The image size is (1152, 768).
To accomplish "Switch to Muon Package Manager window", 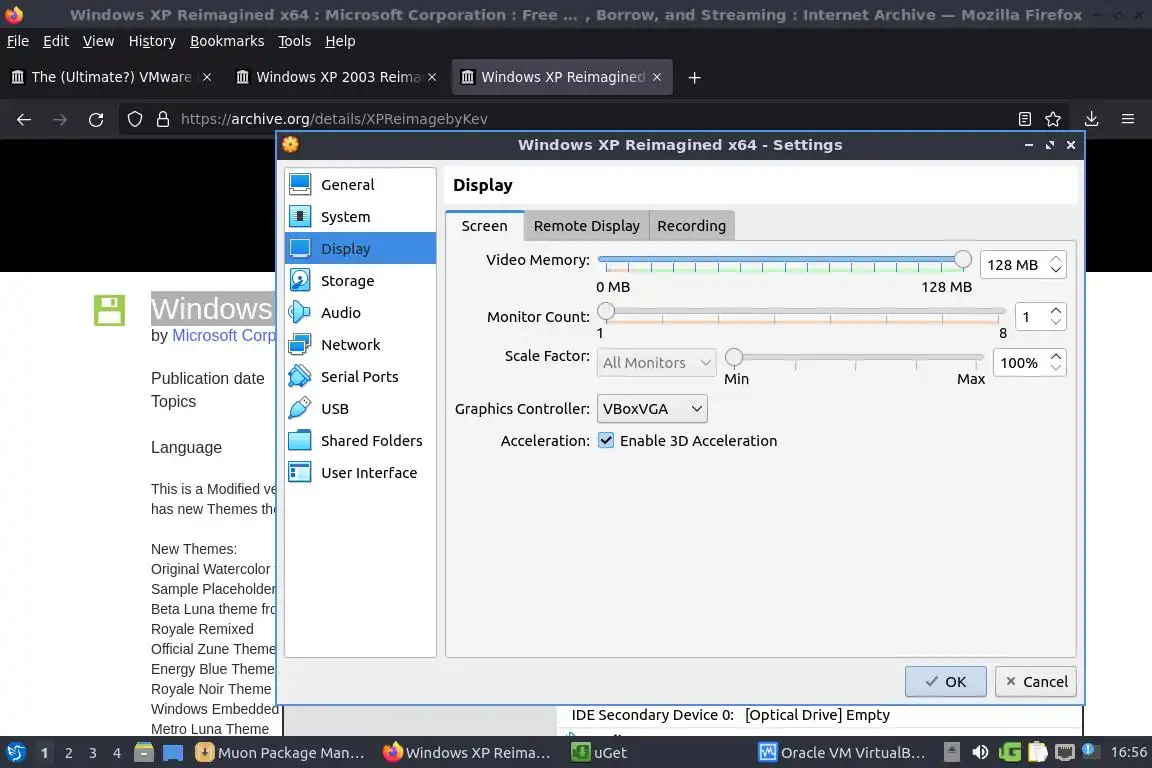I will [281, 753].
